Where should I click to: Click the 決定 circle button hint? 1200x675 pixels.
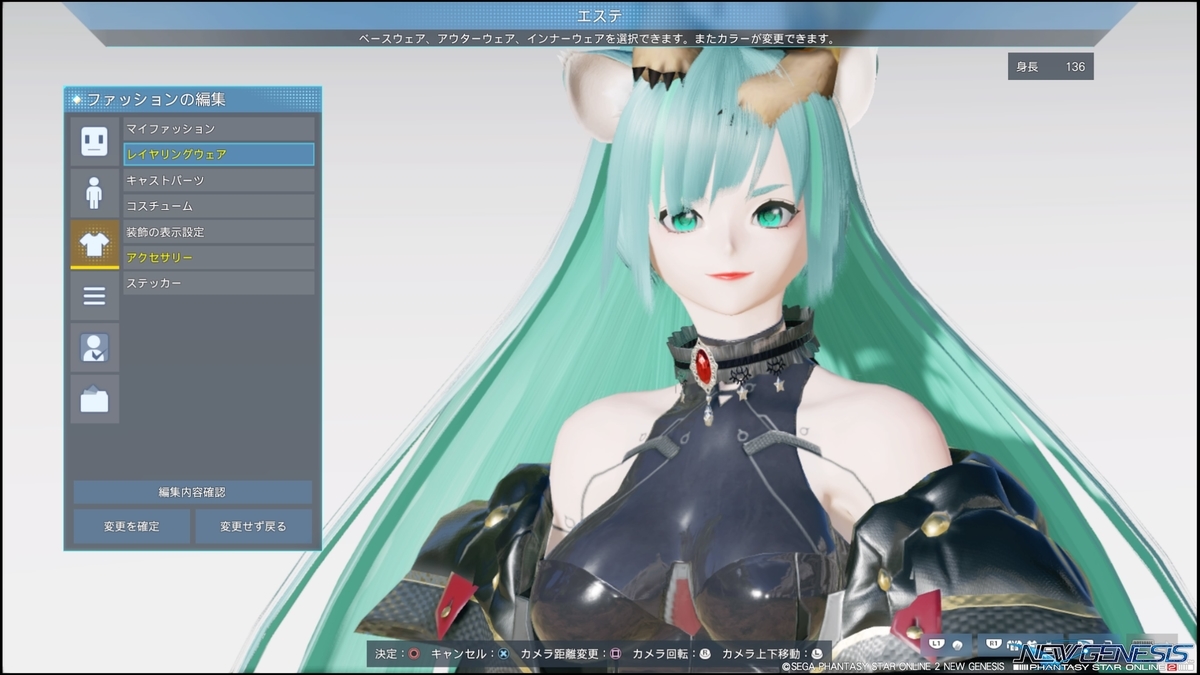[413, 654]
